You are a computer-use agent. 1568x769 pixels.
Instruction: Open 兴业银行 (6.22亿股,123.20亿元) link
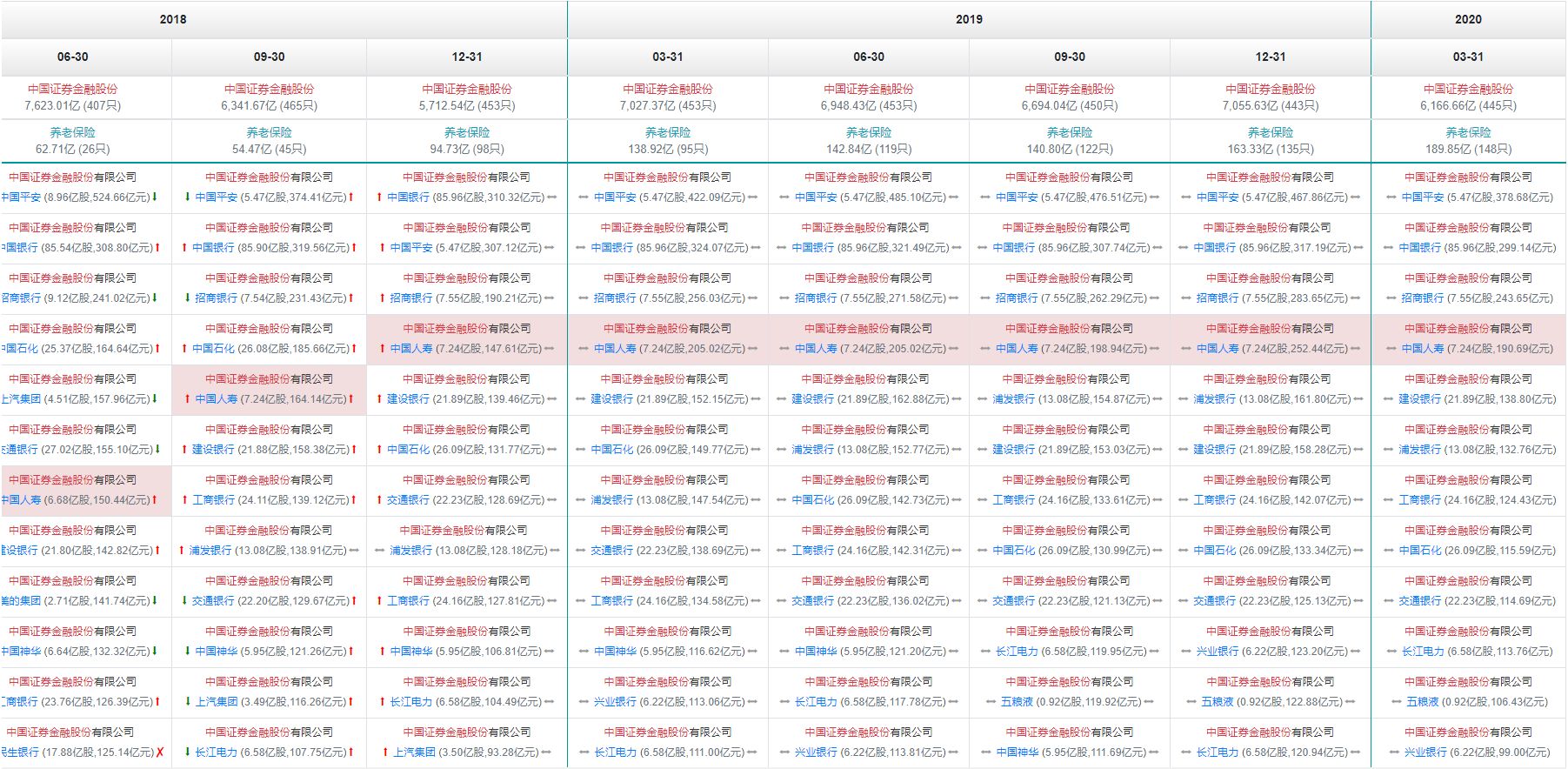pyautogui.click(x=1218, y=652)
